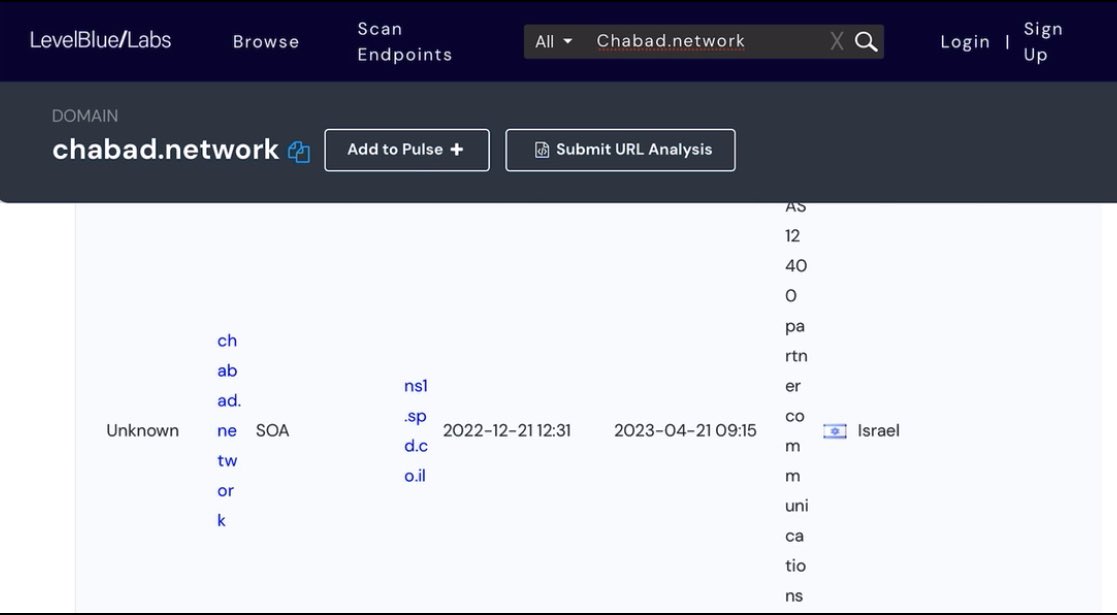Click the magnifying glass search icon
The height and width of the screenshot is (615, 1117).
(866, 41)
